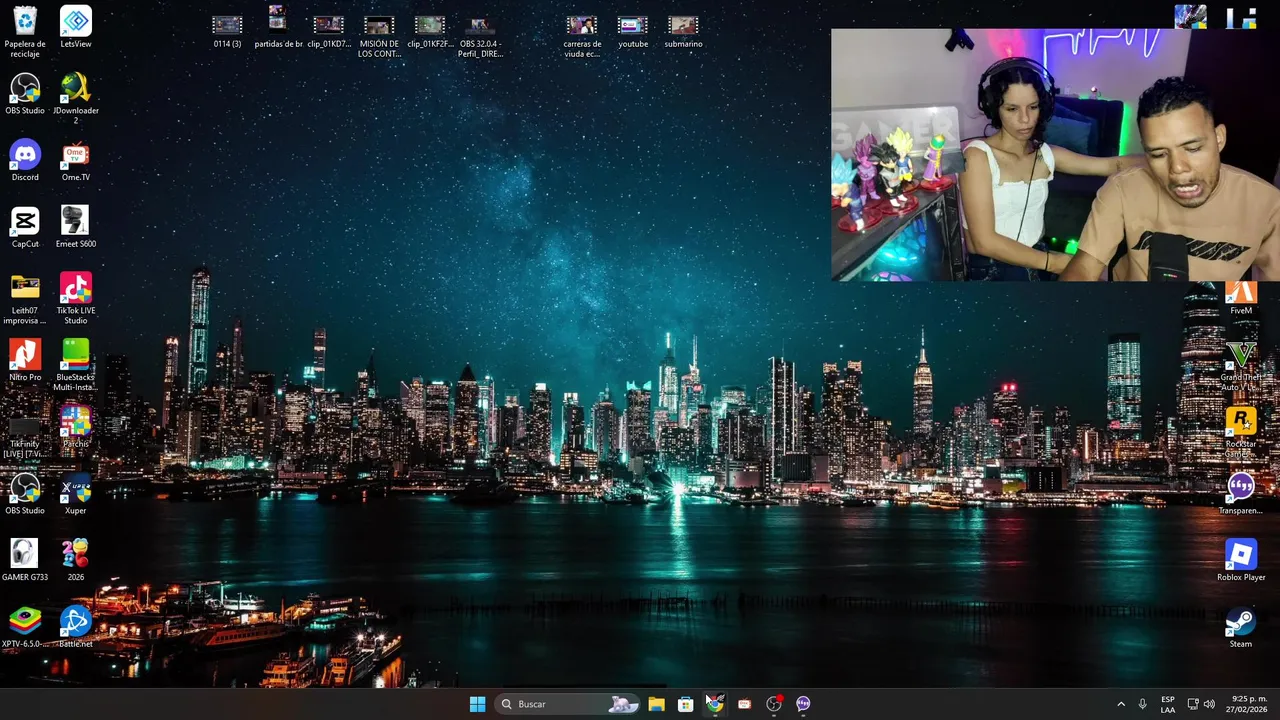Select the Emeet S600 webcam icon

(76, 227)
